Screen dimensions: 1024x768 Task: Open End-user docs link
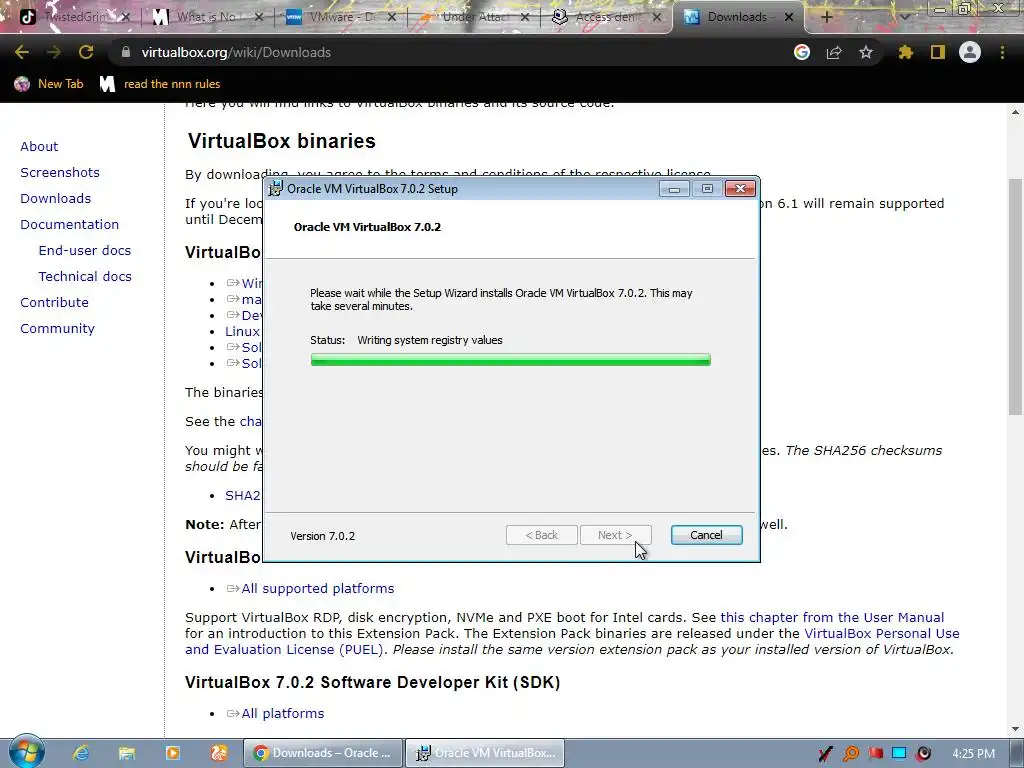85,251
